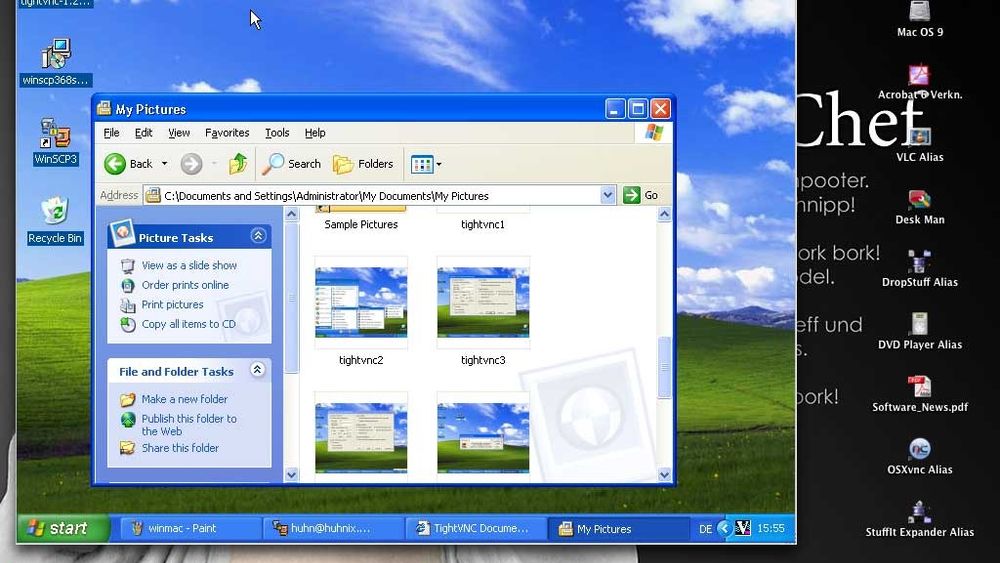Open the Address bar dropdown
Image resolution: width=1000 pixels, height=563 pixels.
point(608,195)
